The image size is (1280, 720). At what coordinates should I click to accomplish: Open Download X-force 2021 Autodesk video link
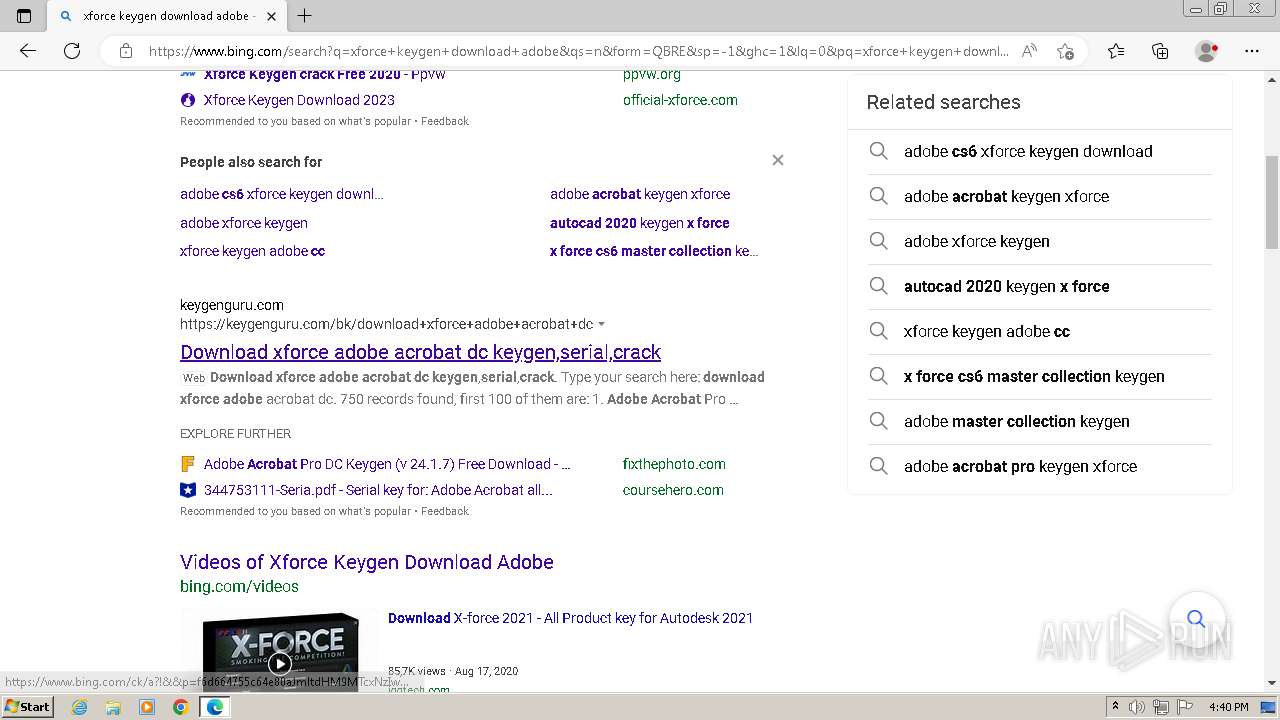pos(570,618)
